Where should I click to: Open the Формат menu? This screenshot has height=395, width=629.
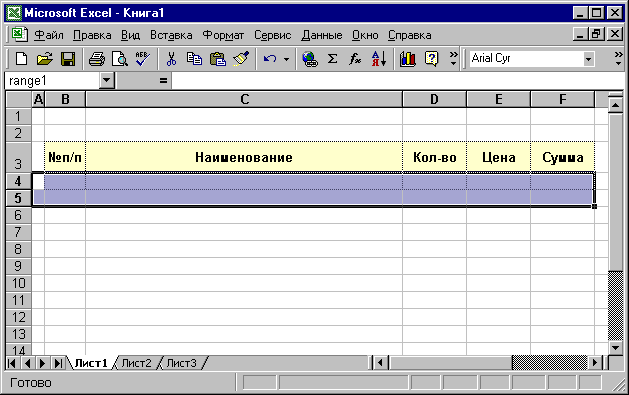click(223, 35)
